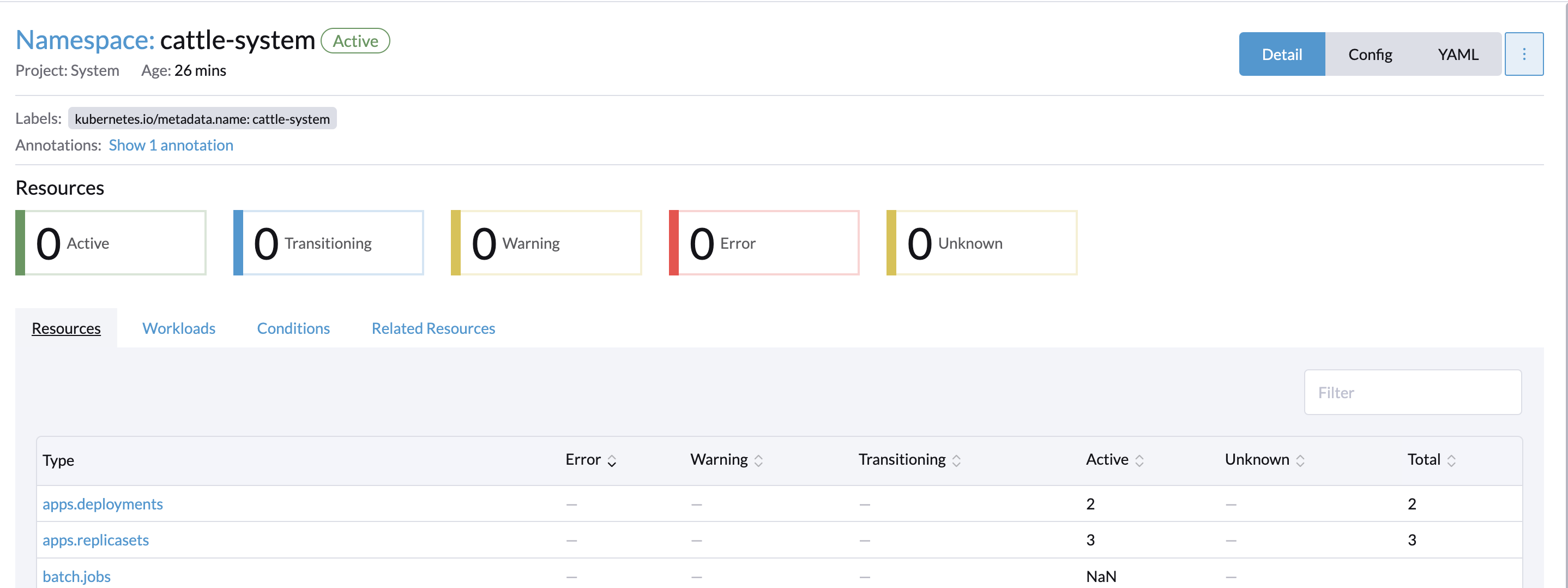
Task: Open the three-dot actions menu
Action: 1524,53
